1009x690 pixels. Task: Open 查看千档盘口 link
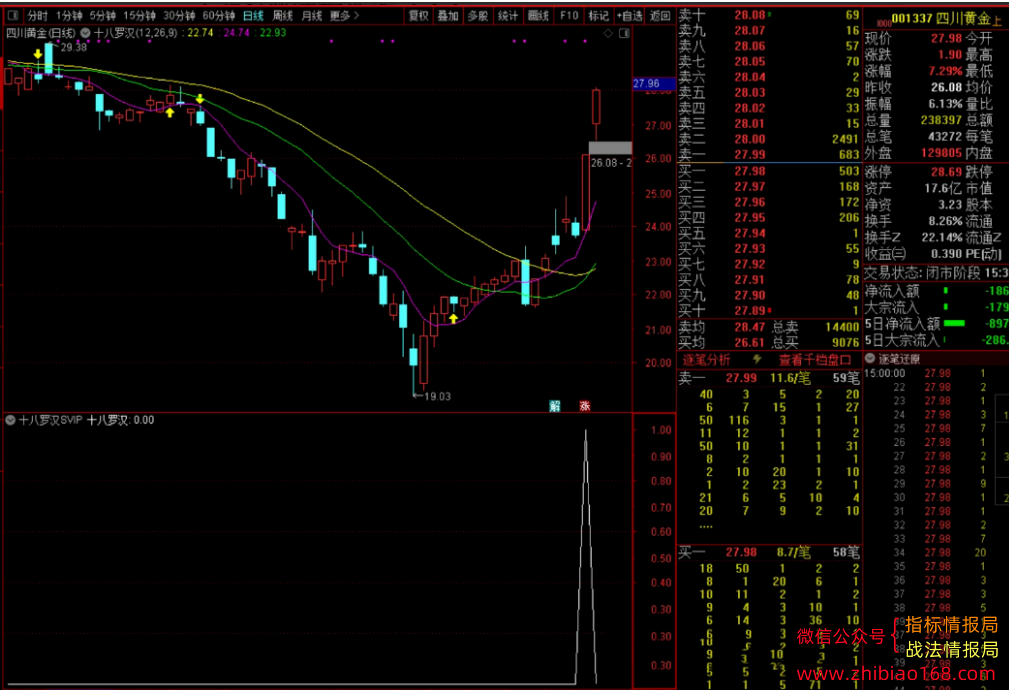(x=815, y=360)
